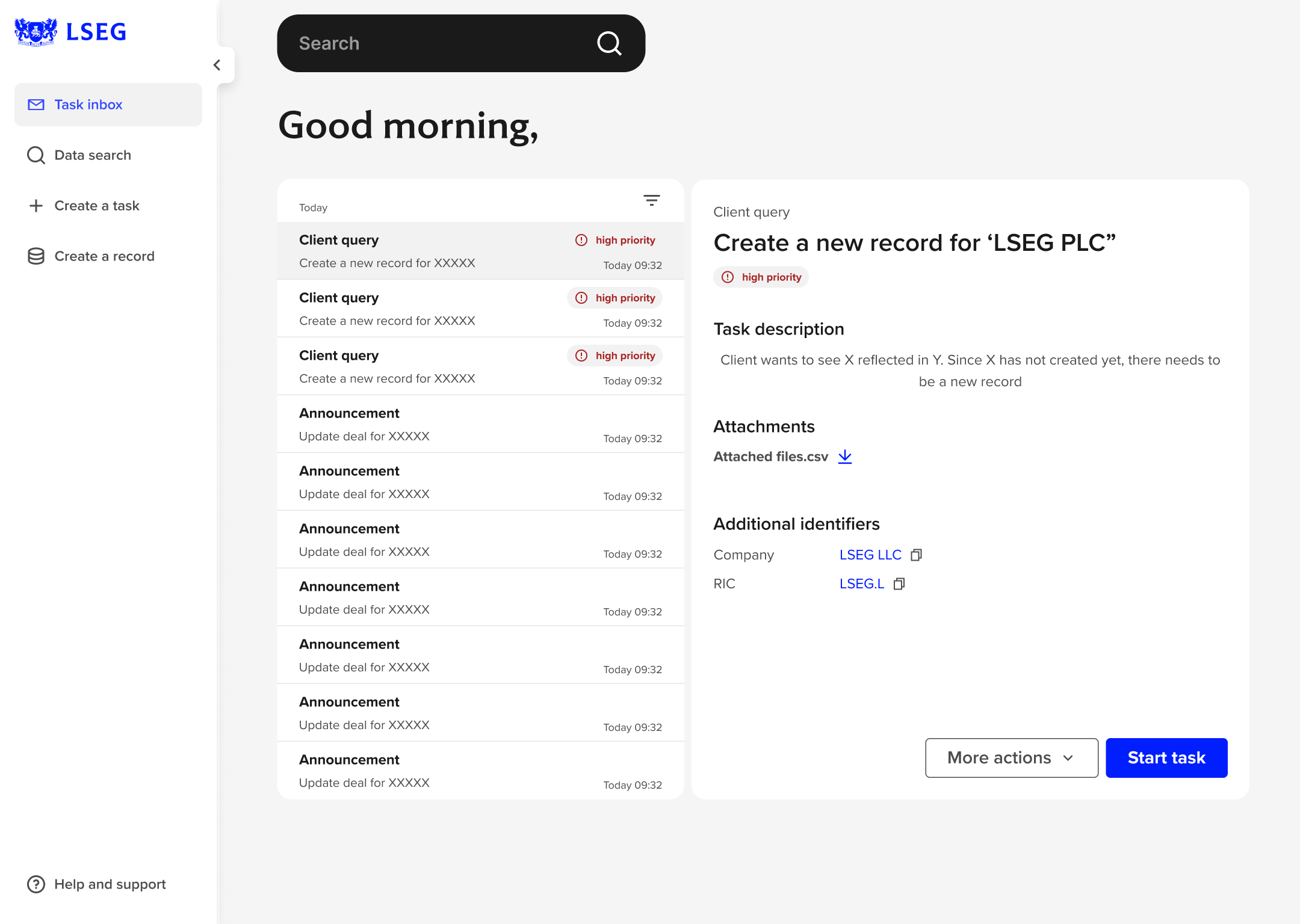Viewport: 1300px width, 924px height.
Task: Copy the LSEG.L RIC value
Action: (x=899, y=584)
